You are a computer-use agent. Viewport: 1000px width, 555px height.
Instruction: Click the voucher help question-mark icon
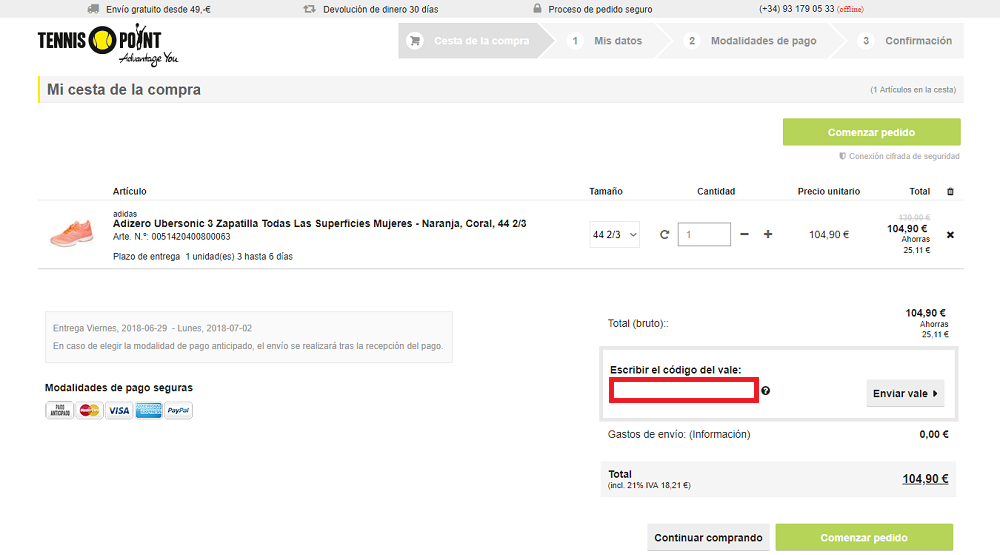tap(765, 390)
